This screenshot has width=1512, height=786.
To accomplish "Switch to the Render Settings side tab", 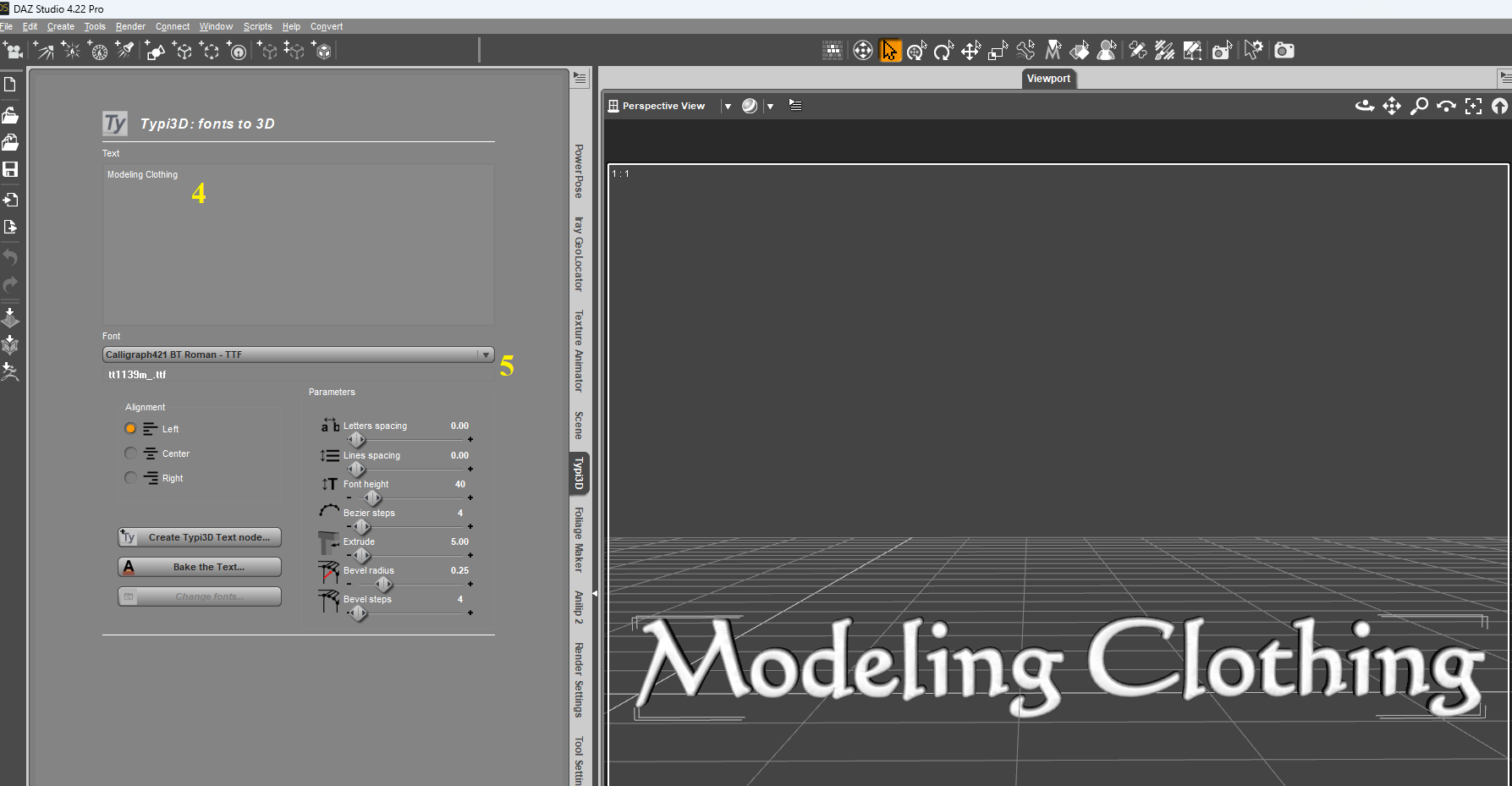I will tap(579, 679).
